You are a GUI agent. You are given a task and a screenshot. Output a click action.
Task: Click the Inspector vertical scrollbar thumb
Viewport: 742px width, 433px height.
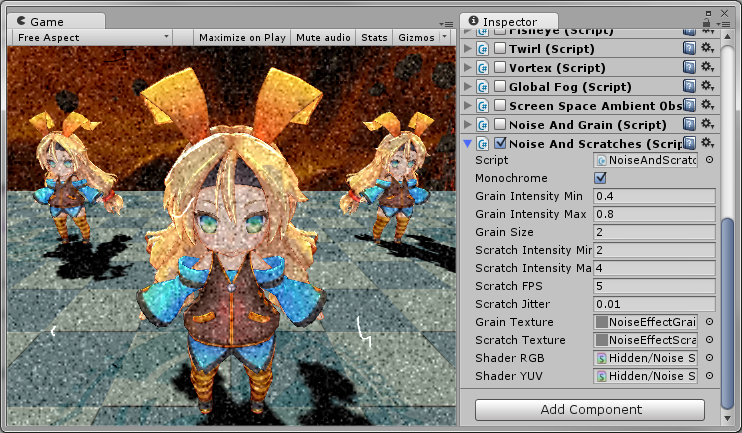coord(727,313)
